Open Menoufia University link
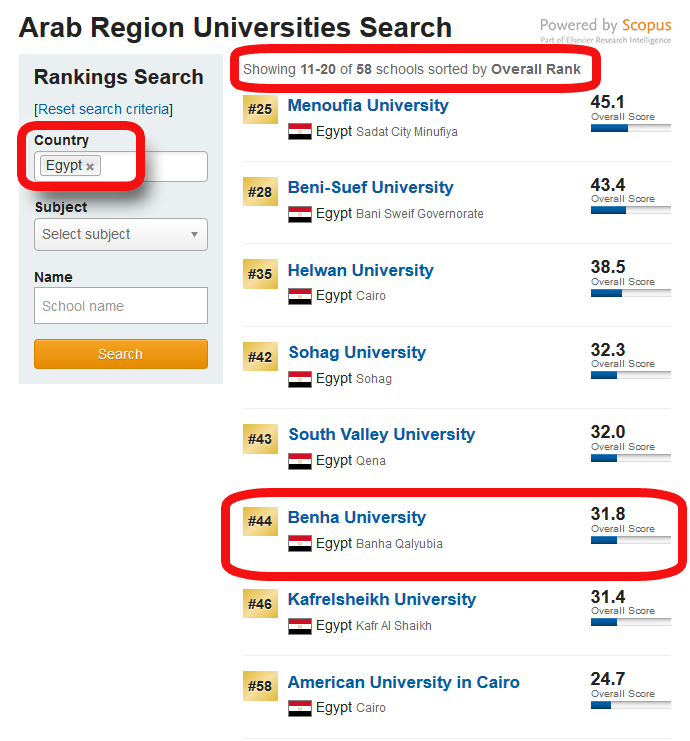This screenshot has height=741, width=690. click(368, 105)
